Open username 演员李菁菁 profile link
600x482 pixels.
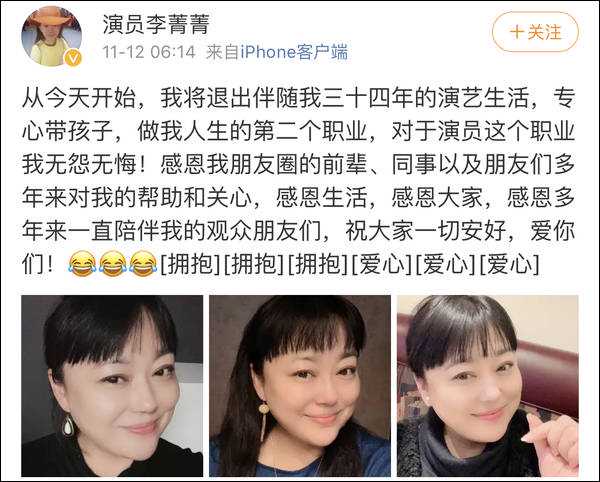pos(156,24)
